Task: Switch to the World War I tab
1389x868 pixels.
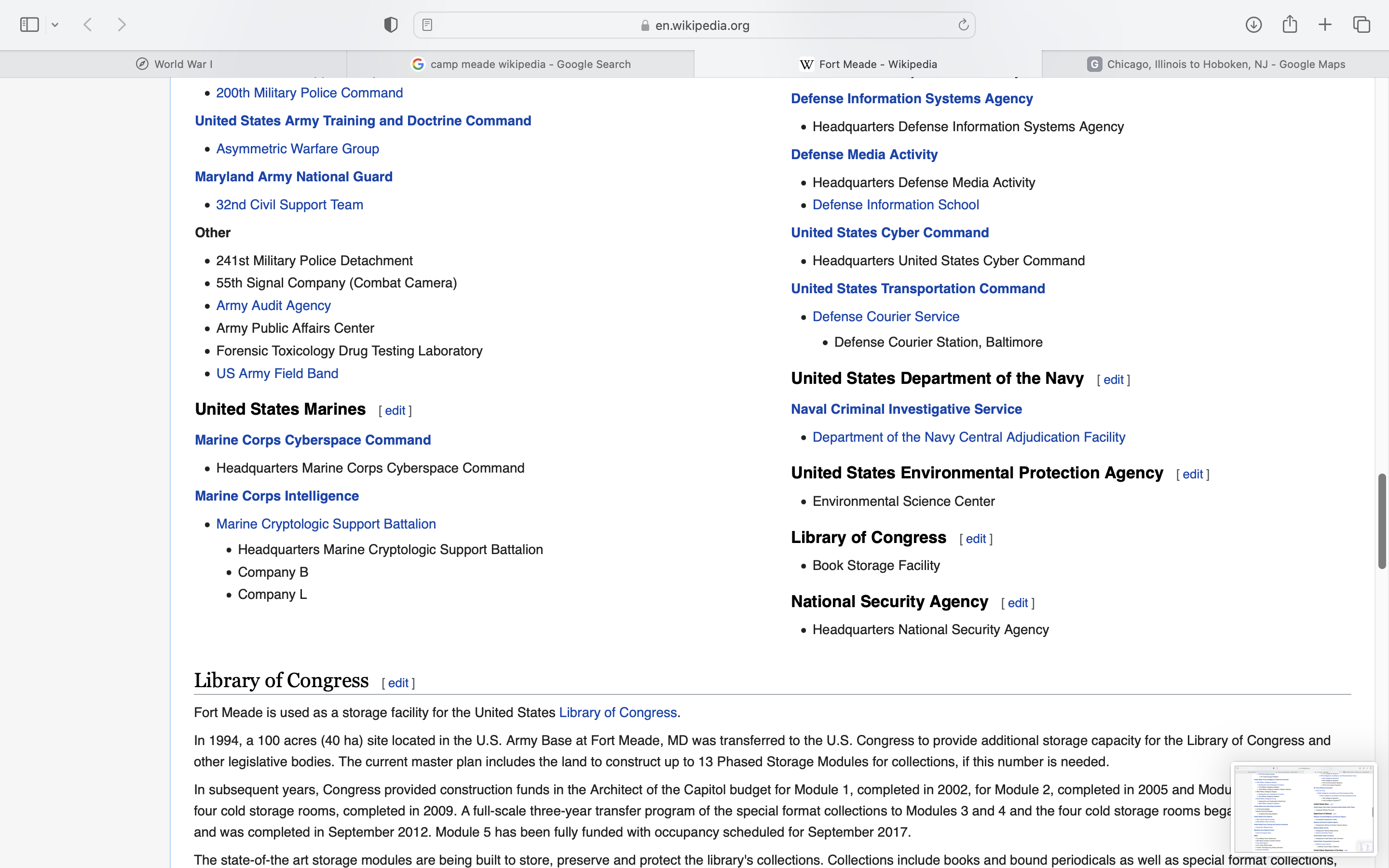Action: [x=173, y=64]
